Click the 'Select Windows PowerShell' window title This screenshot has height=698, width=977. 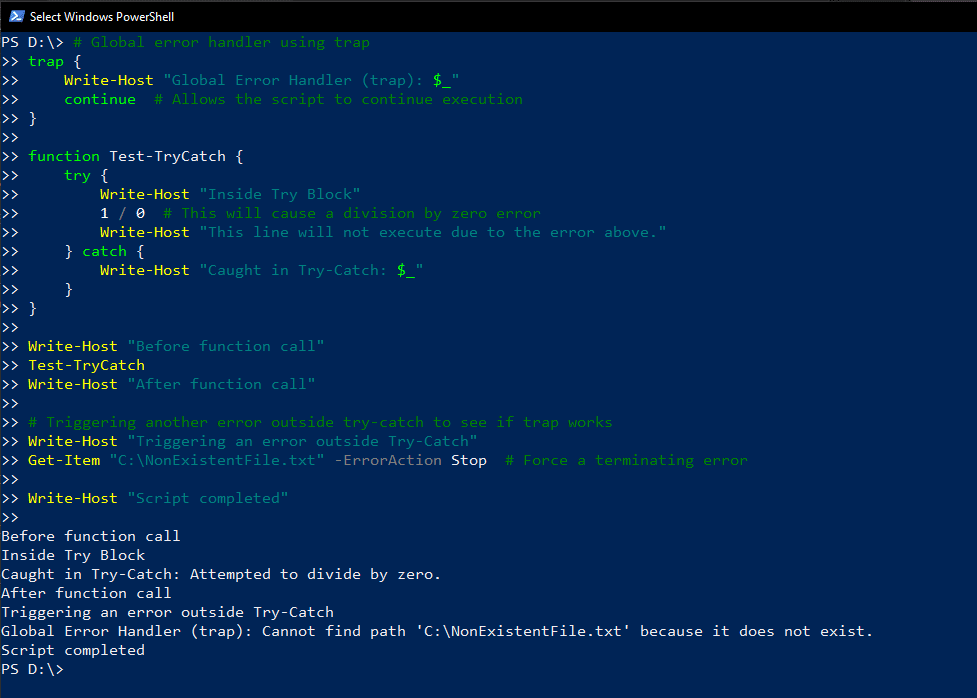point(102,17)
